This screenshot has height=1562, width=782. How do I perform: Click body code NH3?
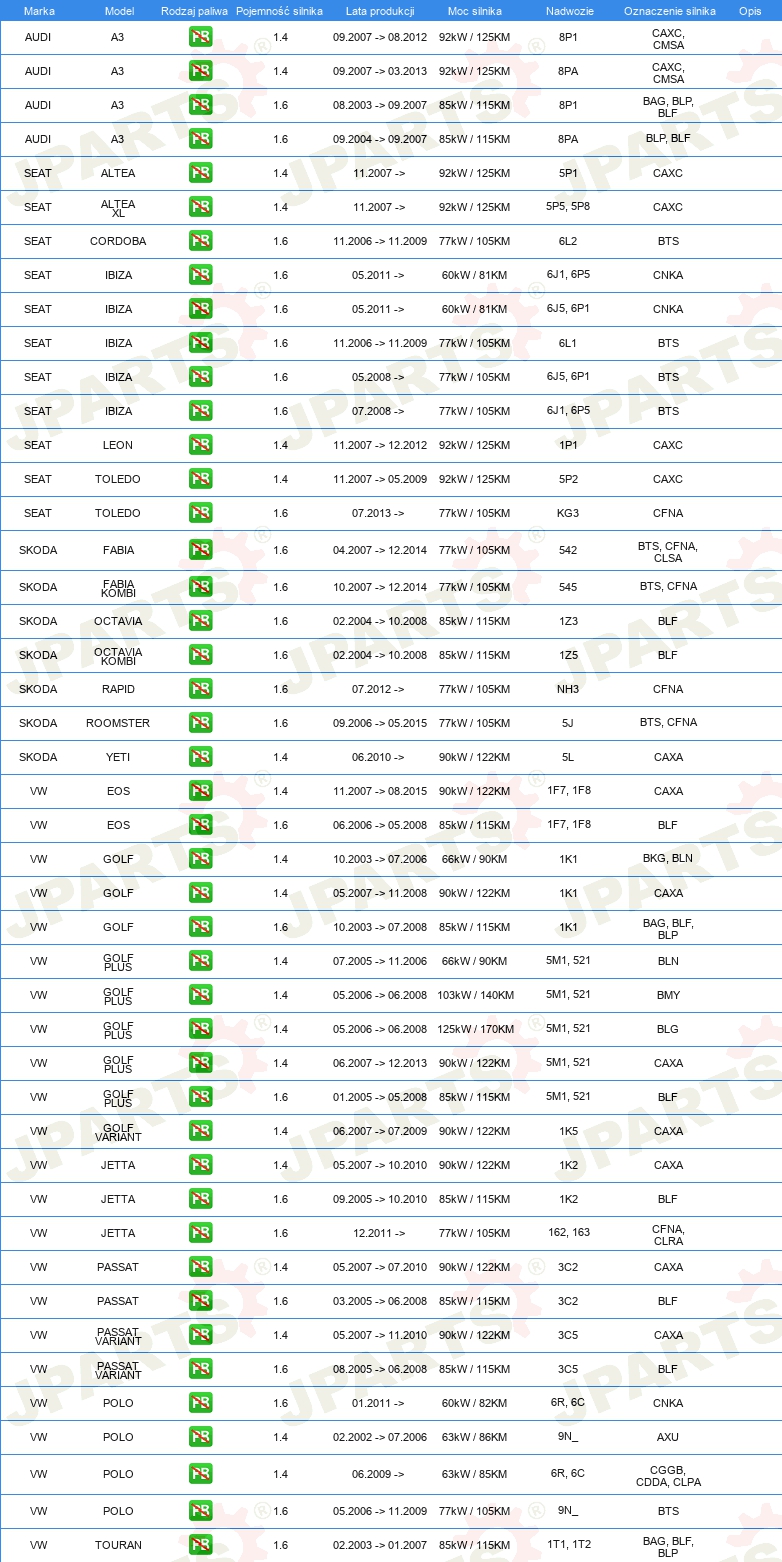click(568, 689)
